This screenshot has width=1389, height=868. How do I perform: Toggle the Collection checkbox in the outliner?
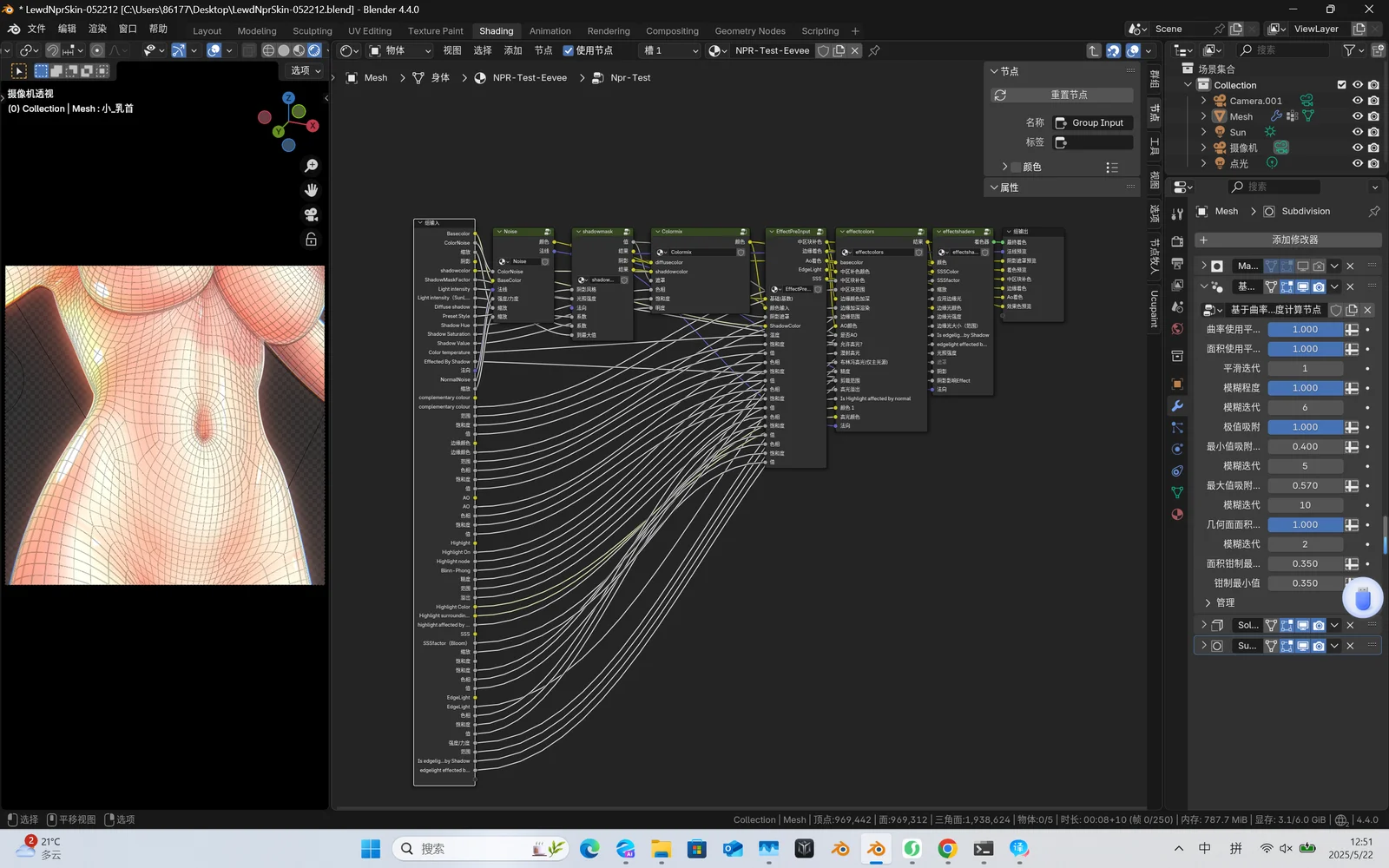1341,84
